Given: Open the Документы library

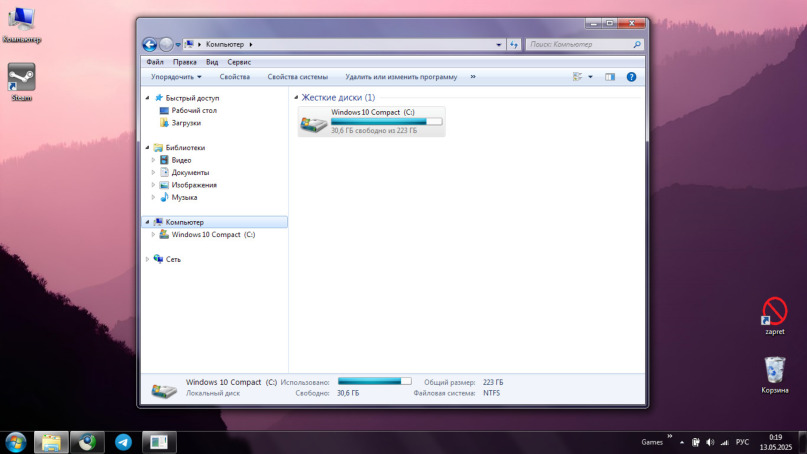Looking at the screenshot, I should pos(190,172).
